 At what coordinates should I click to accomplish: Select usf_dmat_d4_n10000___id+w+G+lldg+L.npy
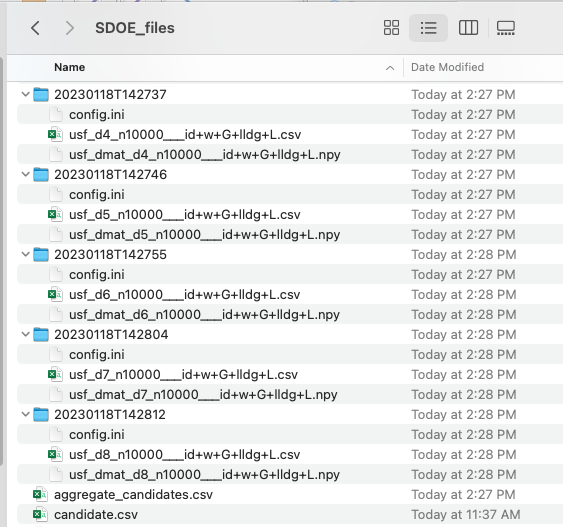pyautogui.click(x=205, y=155)
